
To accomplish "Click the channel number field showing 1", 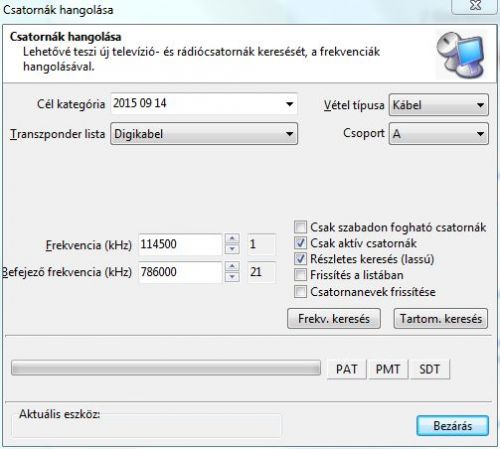I will (x=262, y=244).
